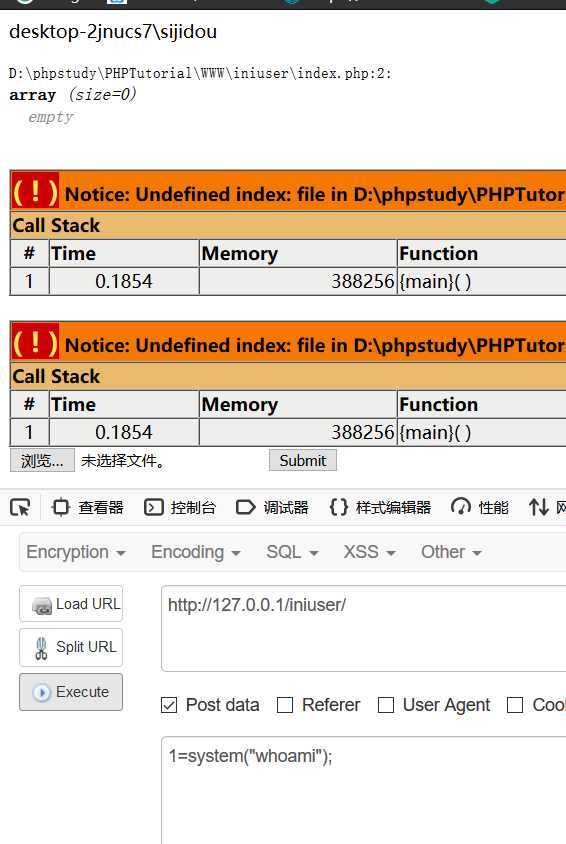Click the 未选择文件 label
Image resolution: width=566 pixels, height=844 pixels.
coord(123,461)
